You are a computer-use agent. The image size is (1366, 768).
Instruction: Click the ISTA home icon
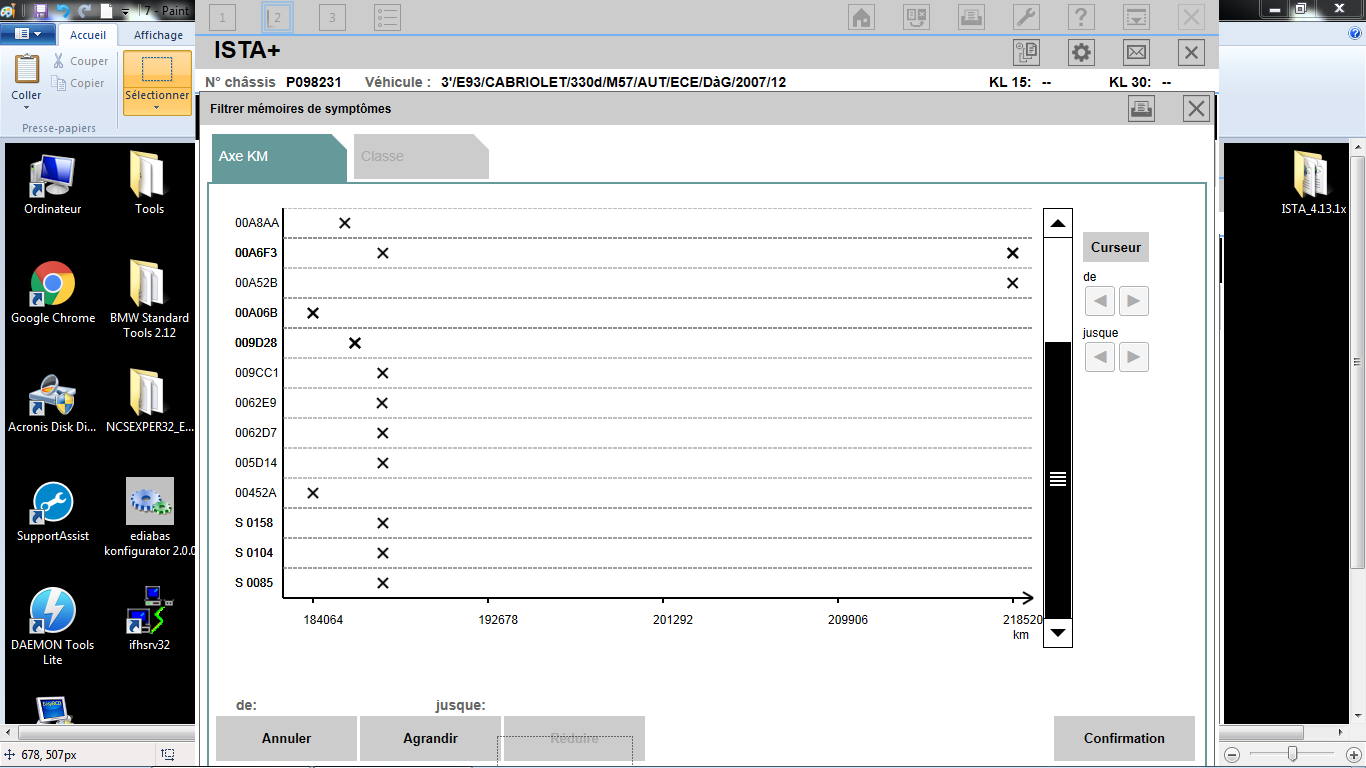861,17
